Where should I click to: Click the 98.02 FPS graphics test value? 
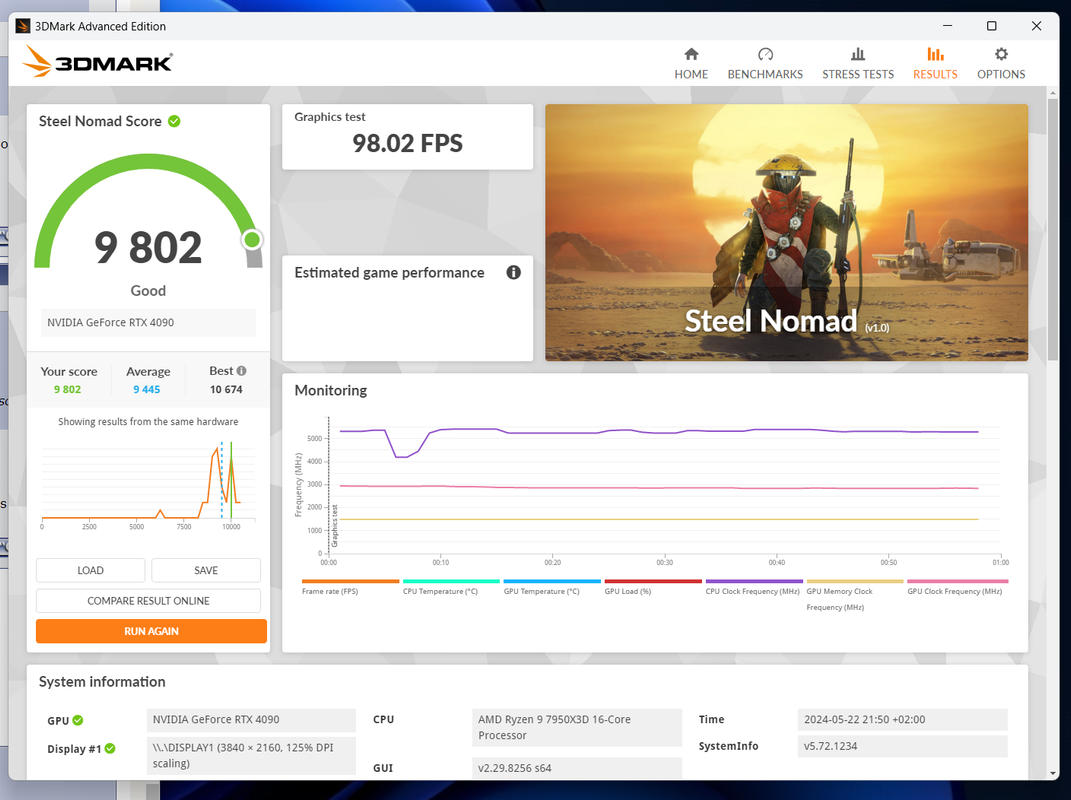pyautogui.click(x=407, y=143)
